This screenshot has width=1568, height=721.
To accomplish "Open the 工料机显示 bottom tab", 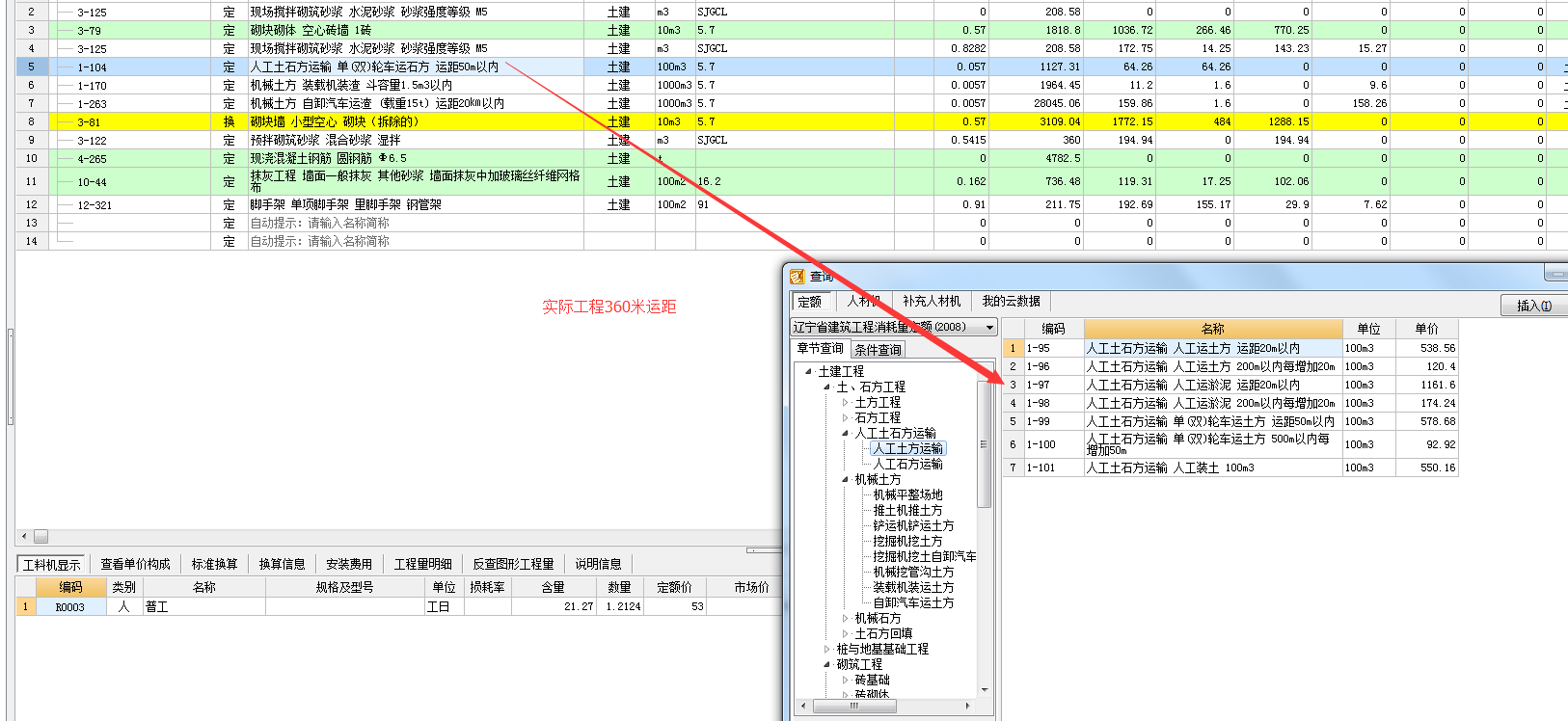I will [52, 564].
